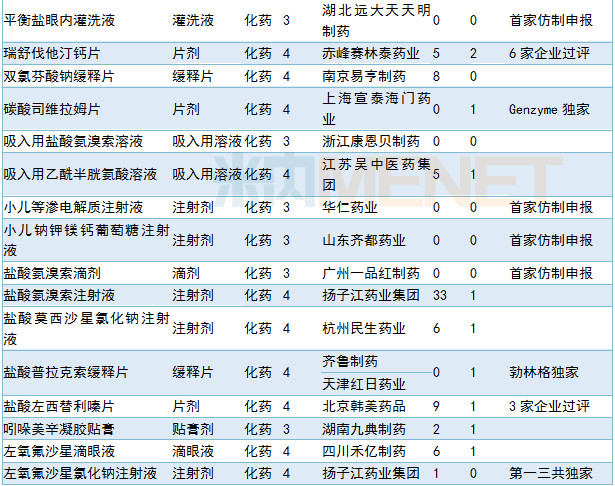The image size is (615, 486).
Task: Click value 8 in 南京易亨制药 row
Action: pos(436,76)
